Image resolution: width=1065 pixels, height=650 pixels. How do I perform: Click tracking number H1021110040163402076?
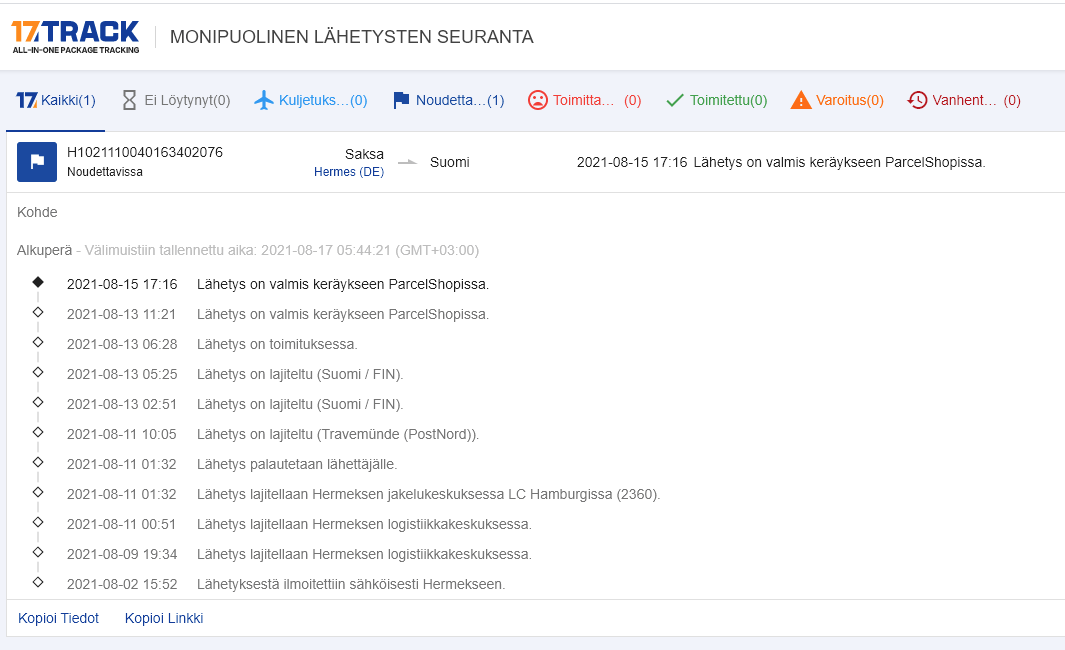(145, 152)
